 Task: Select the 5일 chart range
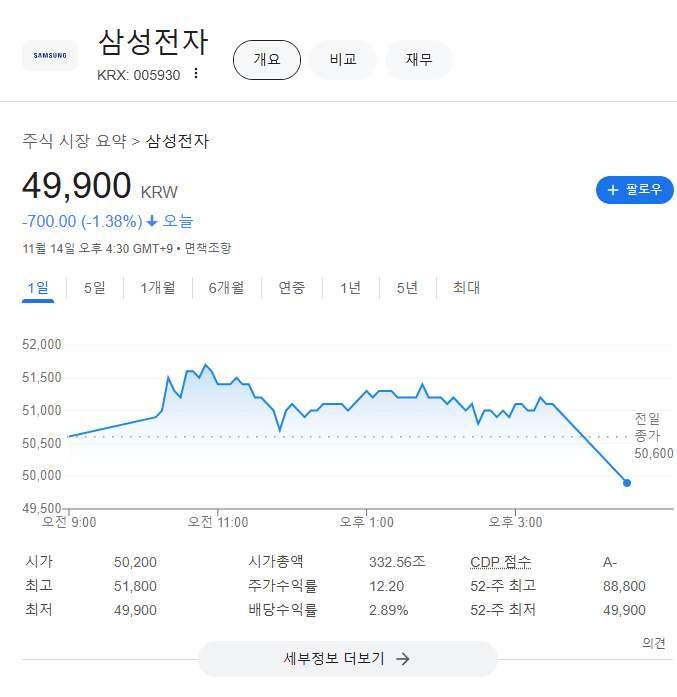pyautogui.click(x=95, y=288)
